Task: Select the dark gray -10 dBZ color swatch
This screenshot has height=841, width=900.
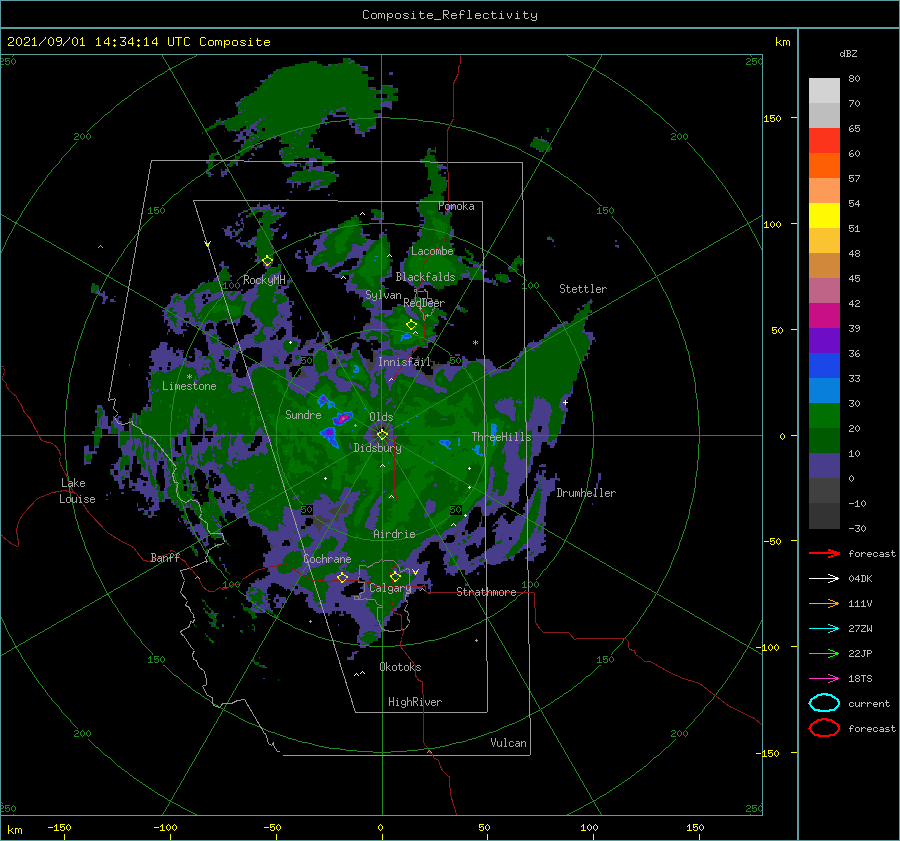Action: coord(824,515)
